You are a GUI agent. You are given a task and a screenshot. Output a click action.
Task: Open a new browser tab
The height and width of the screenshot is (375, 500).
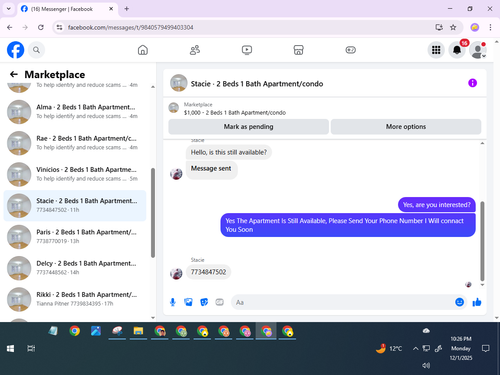pos(127,9)
